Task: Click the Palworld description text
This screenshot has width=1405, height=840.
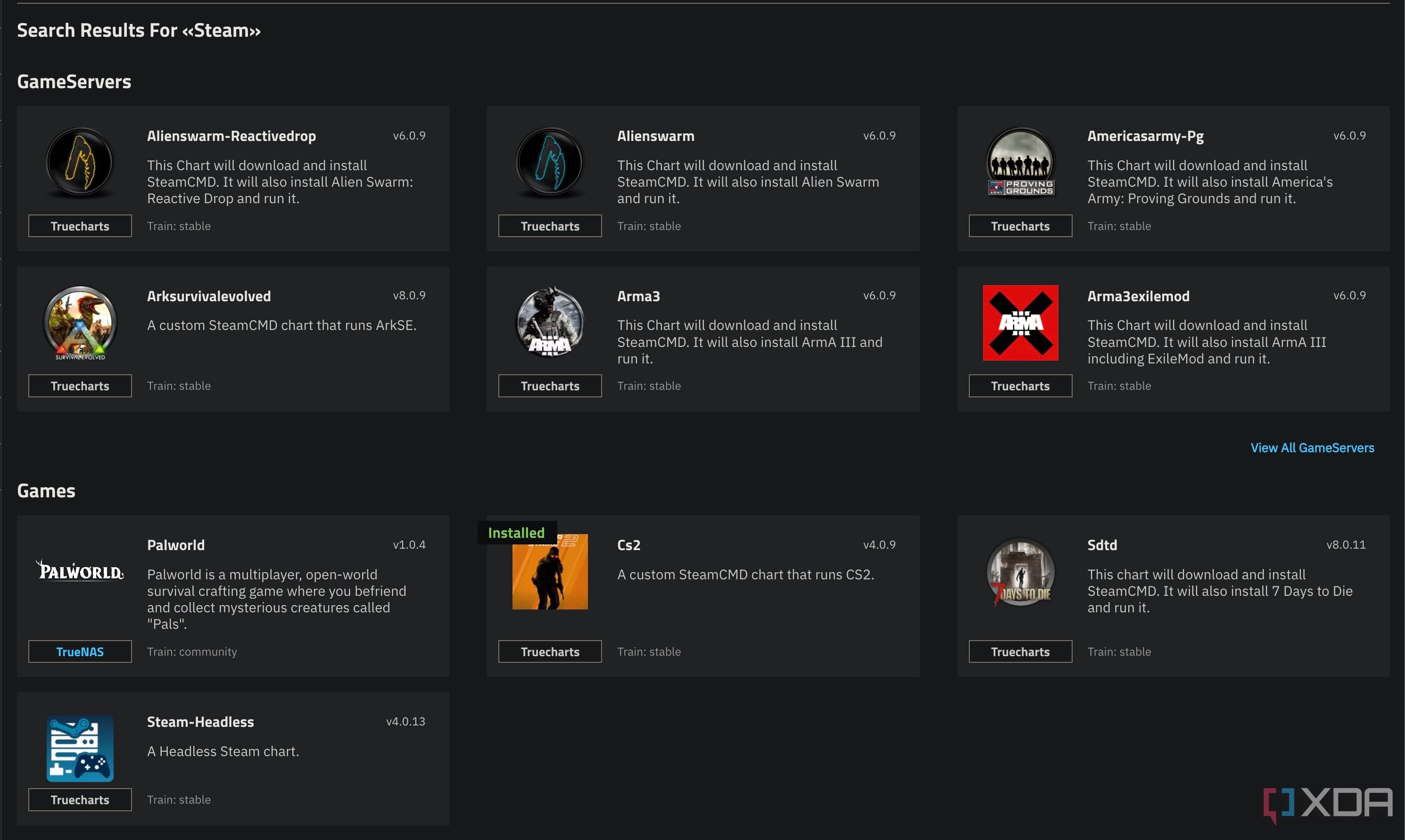Action: point(277,600)
